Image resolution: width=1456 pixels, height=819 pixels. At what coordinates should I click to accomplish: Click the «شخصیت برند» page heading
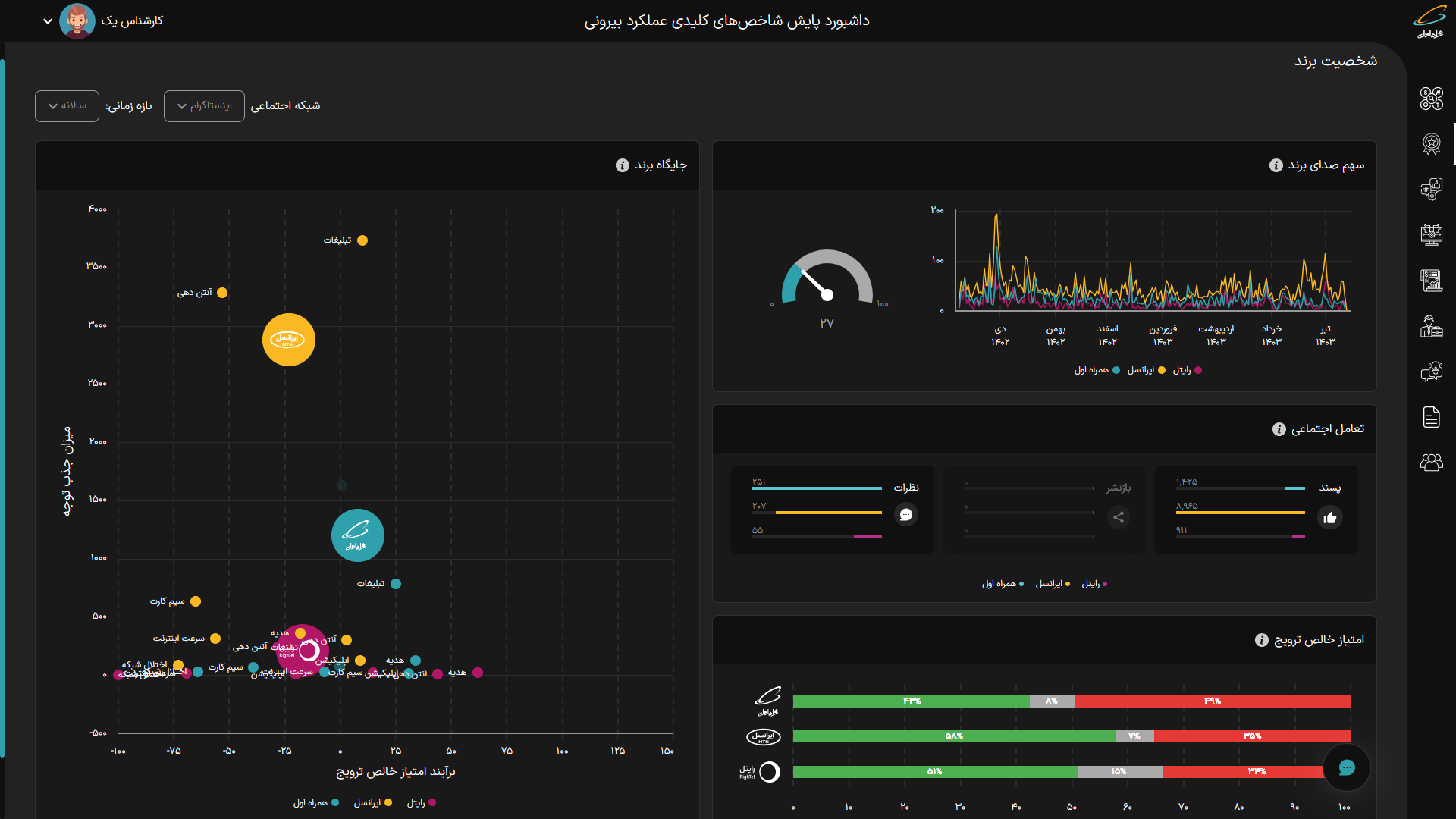coord(1335,61)
